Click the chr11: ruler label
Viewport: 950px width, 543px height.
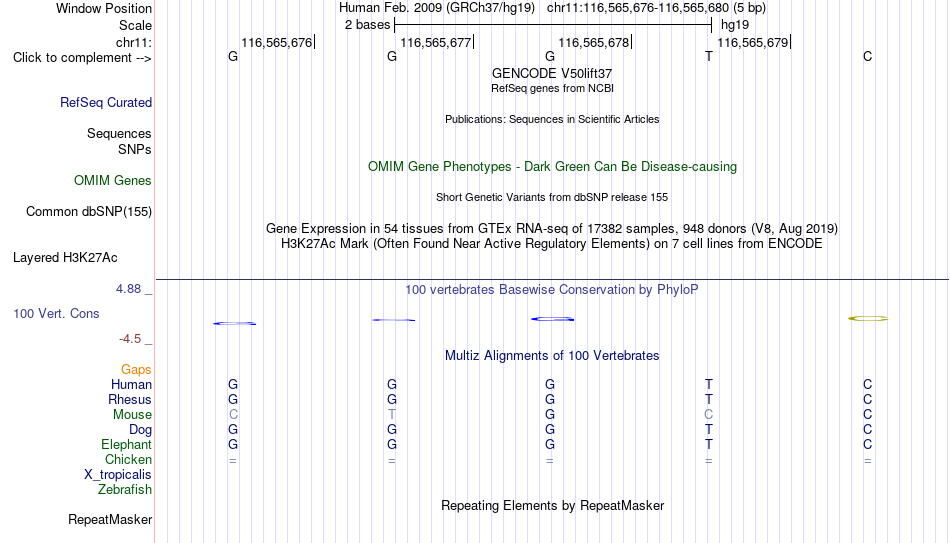tap(133, 42)
